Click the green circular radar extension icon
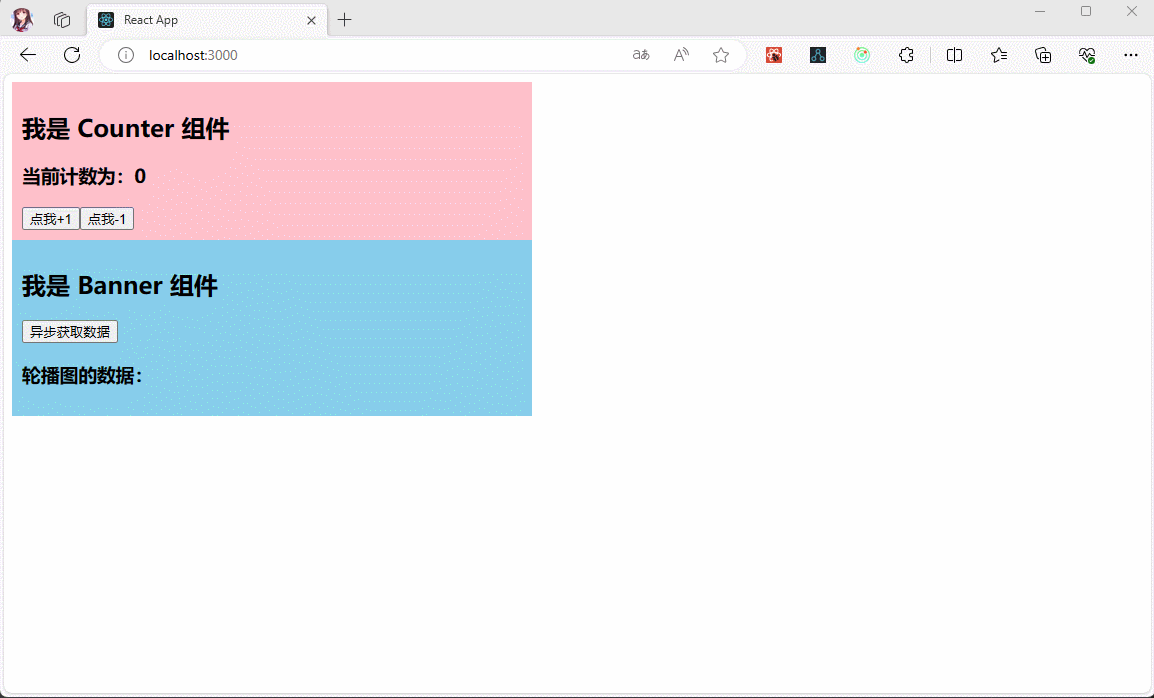 click(x=862, y=55)
